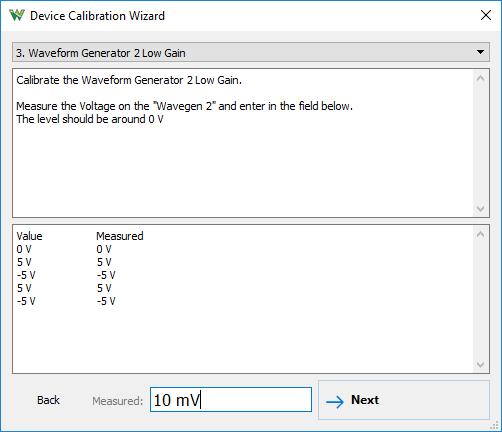Viewport: 502px width, 432px height.
Task: Click the 'Measured:' field label
Action: click(117, 401)
